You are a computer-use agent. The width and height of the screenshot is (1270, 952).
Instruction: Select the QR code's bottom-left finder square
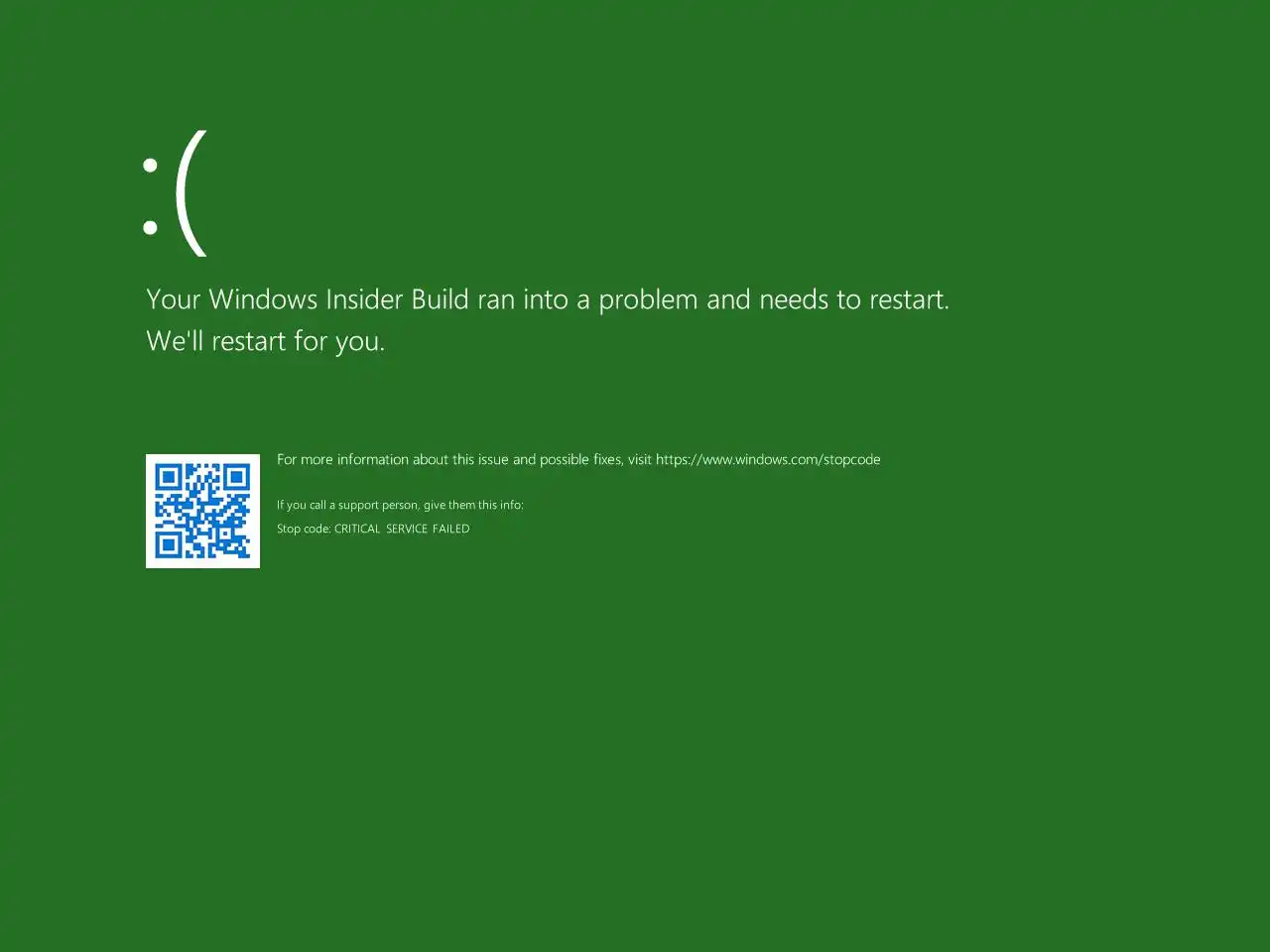pyautogui.click(x=169, y=544)
